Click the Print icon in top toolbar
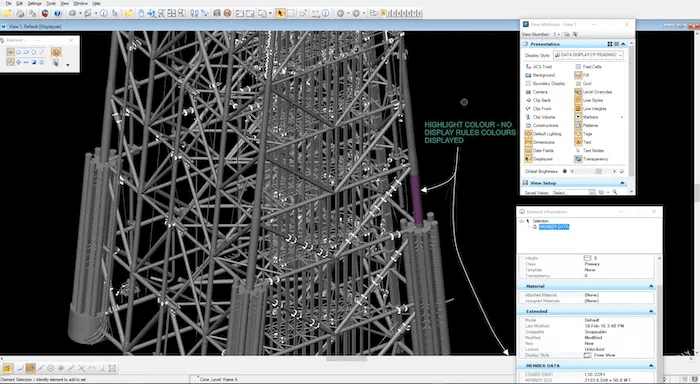Screen dimensions: 700x384 tap(21, 13)
